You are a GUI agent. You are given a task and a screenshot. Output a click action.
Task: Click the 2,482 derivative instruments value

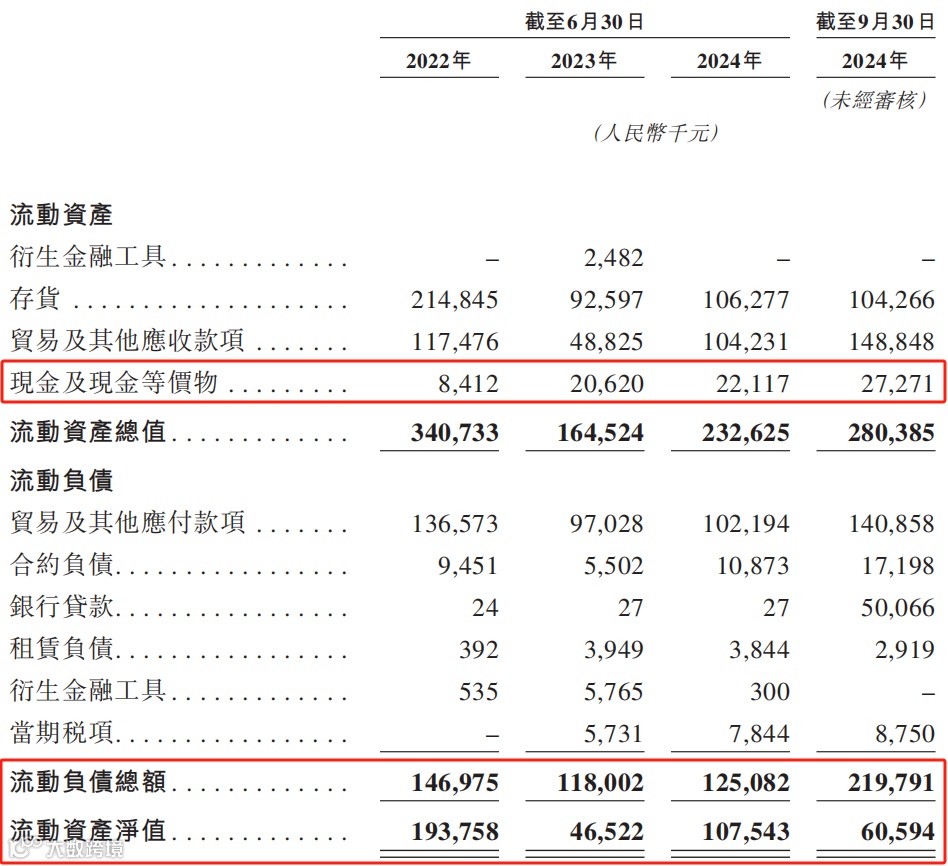tap(613, 258)
